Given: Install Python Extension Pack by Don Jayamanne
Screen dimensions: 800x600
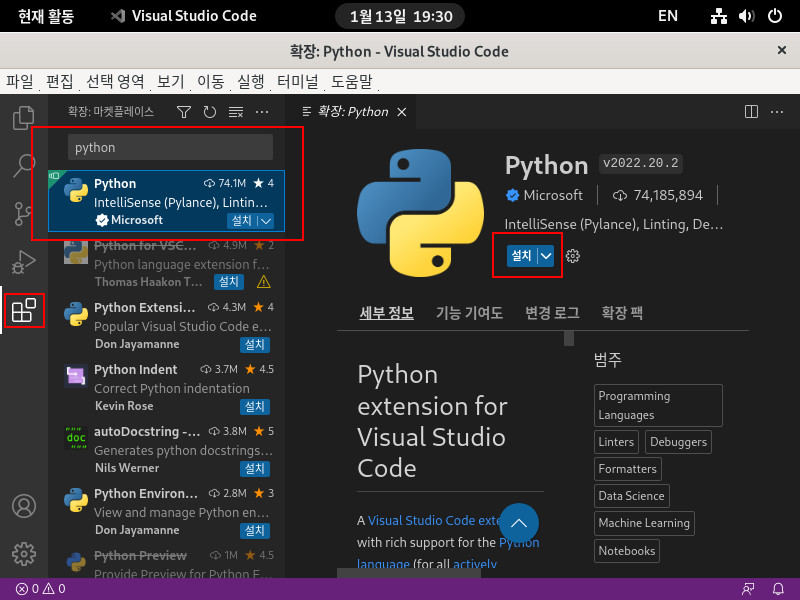Looking at the screenshot, I should [255, 344].
